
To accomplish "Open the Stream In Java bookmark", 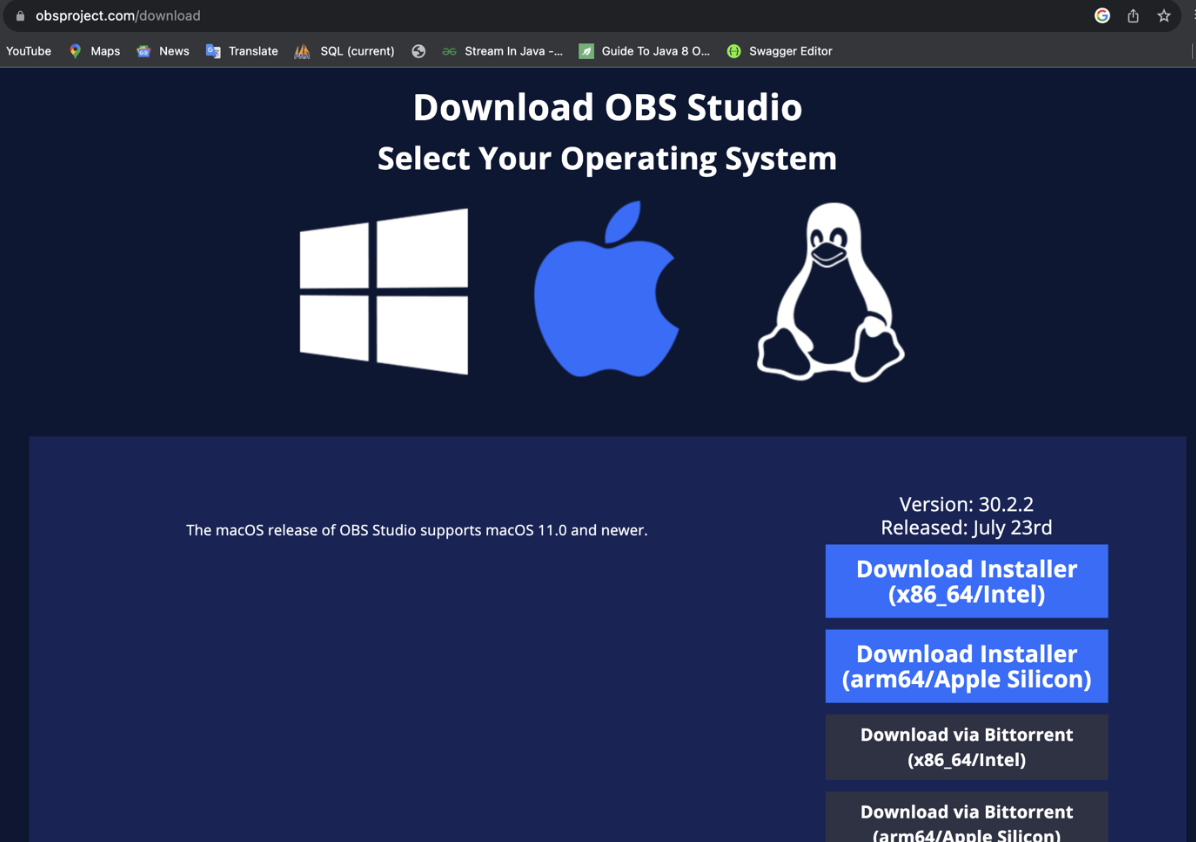I will [x=502, y=51].
